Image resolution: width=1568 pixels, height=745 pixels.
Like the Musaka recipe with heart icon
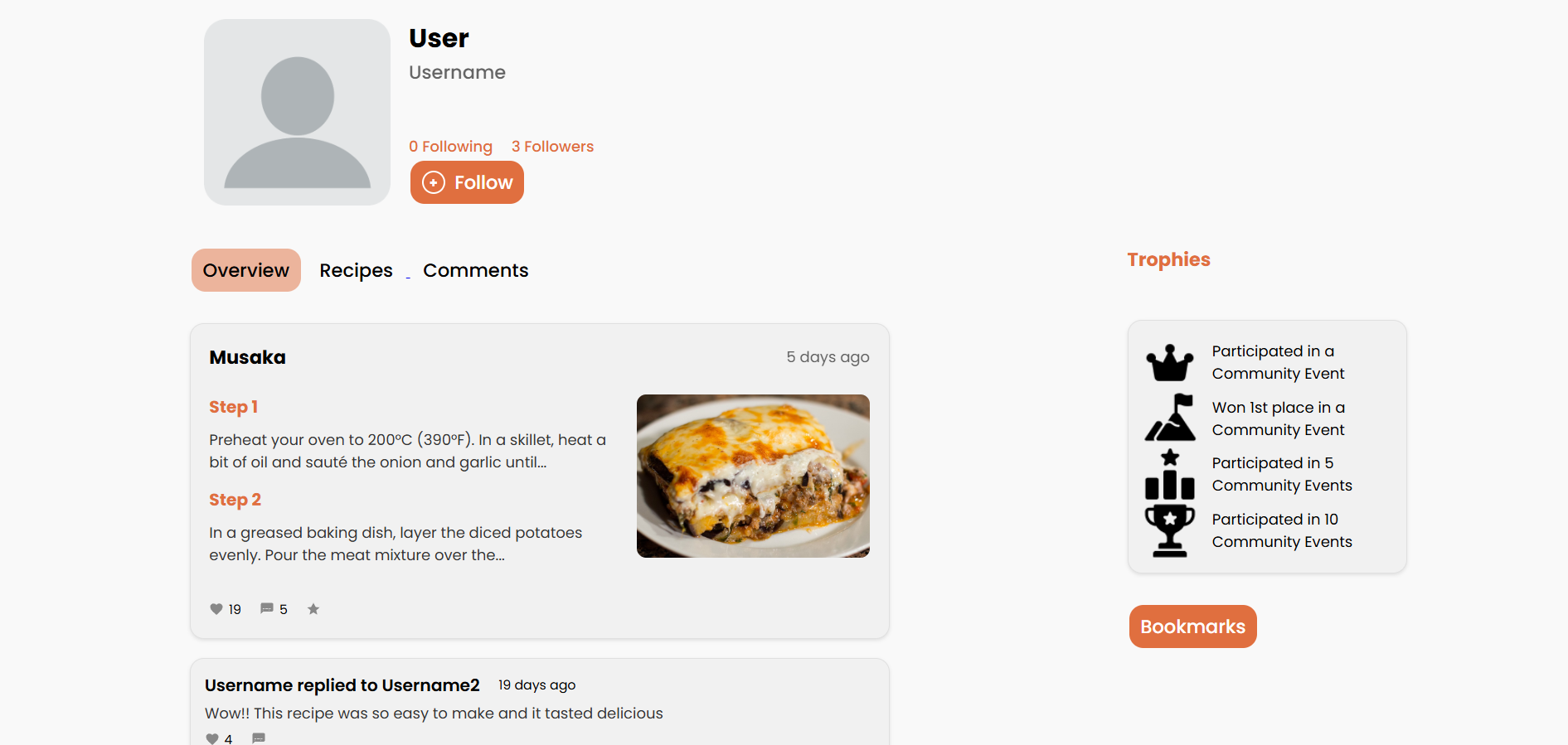click(216, 609)
